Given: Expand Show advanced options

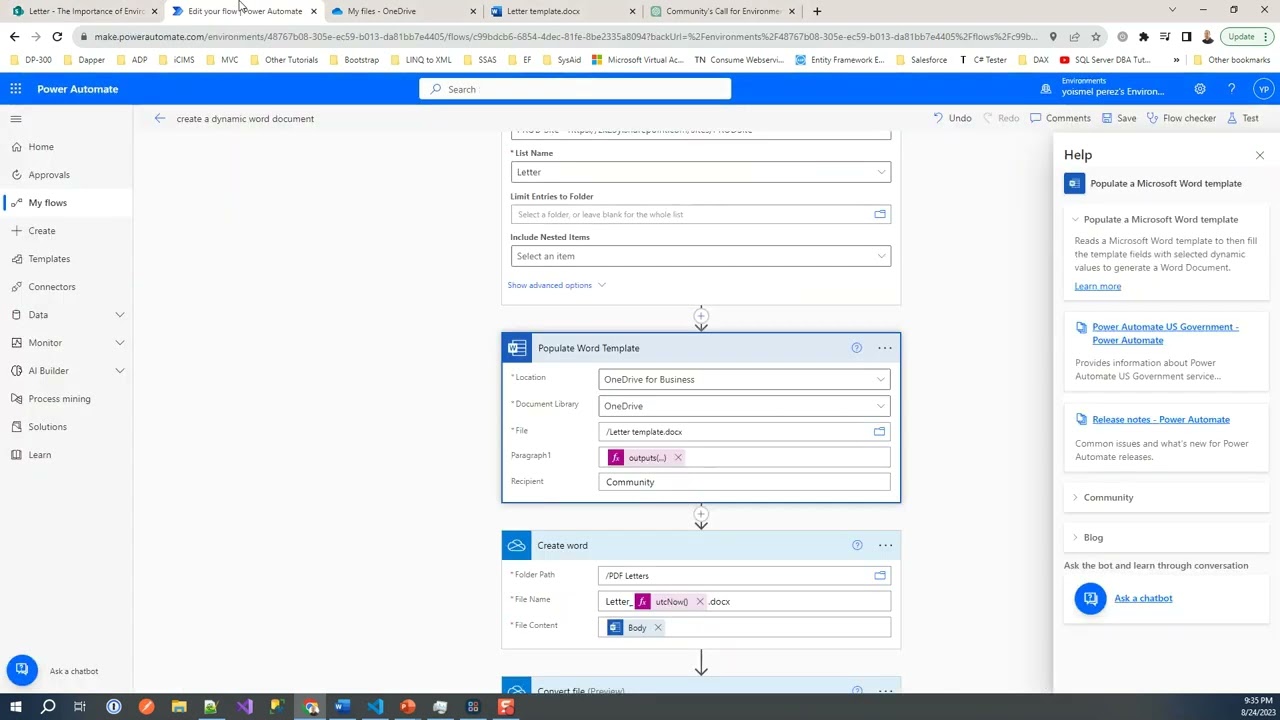Looking at the screenshot, I should pos(556,285).
